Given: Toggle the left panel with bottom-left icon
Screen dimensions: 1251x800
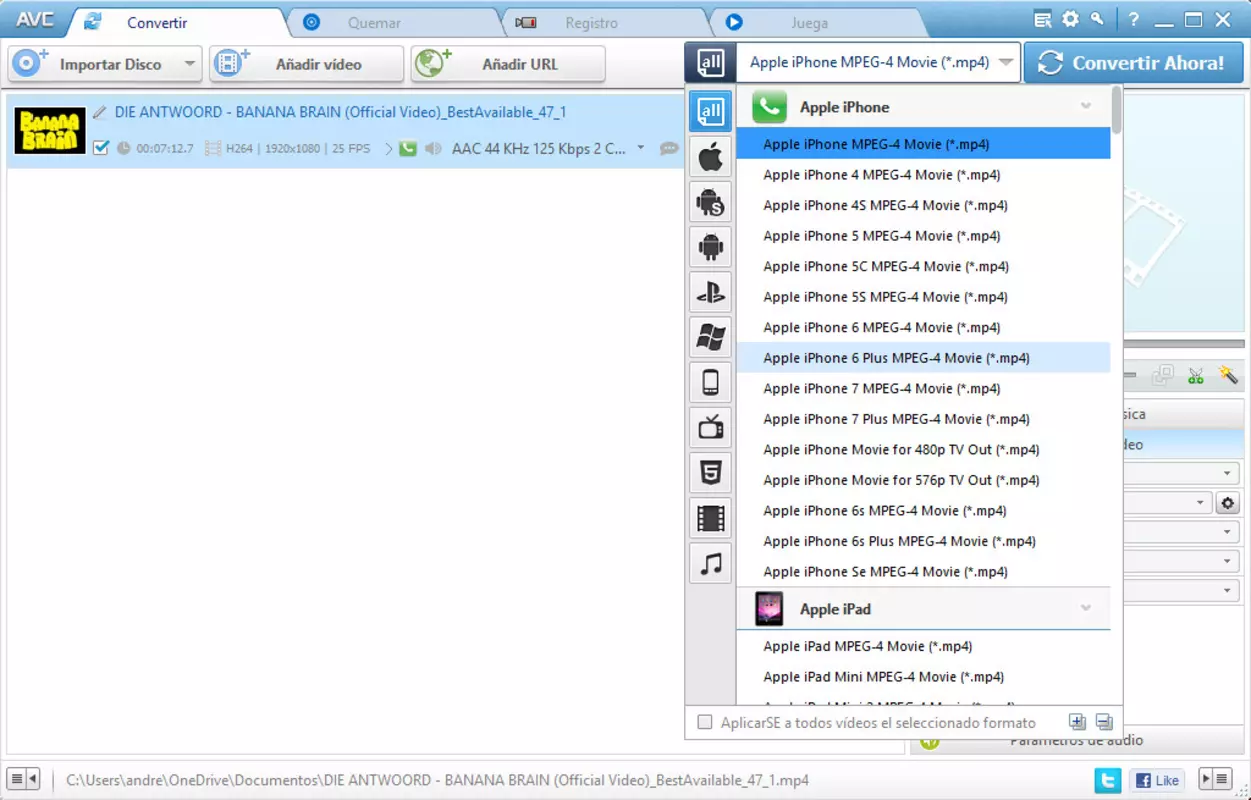Looking at the screenshot, I should click(23, 780).
